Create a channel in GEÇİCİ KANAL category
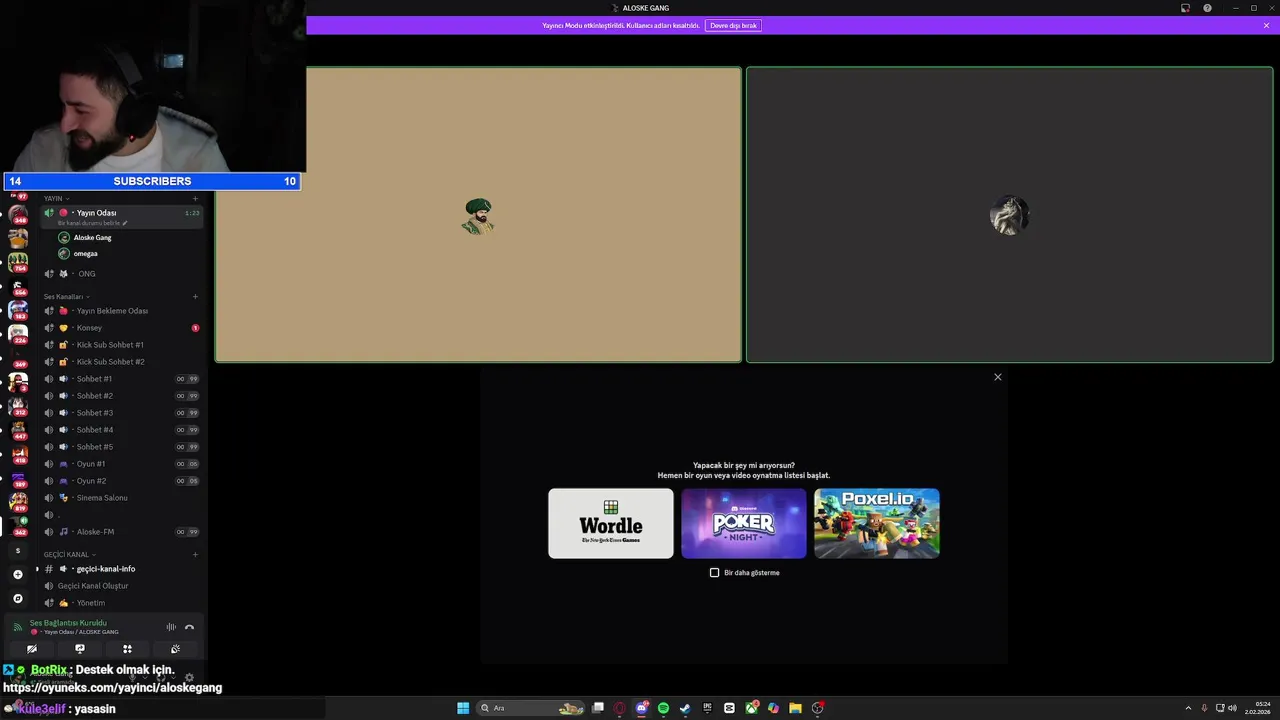1280x720 pixels. (x=195, y=554)
